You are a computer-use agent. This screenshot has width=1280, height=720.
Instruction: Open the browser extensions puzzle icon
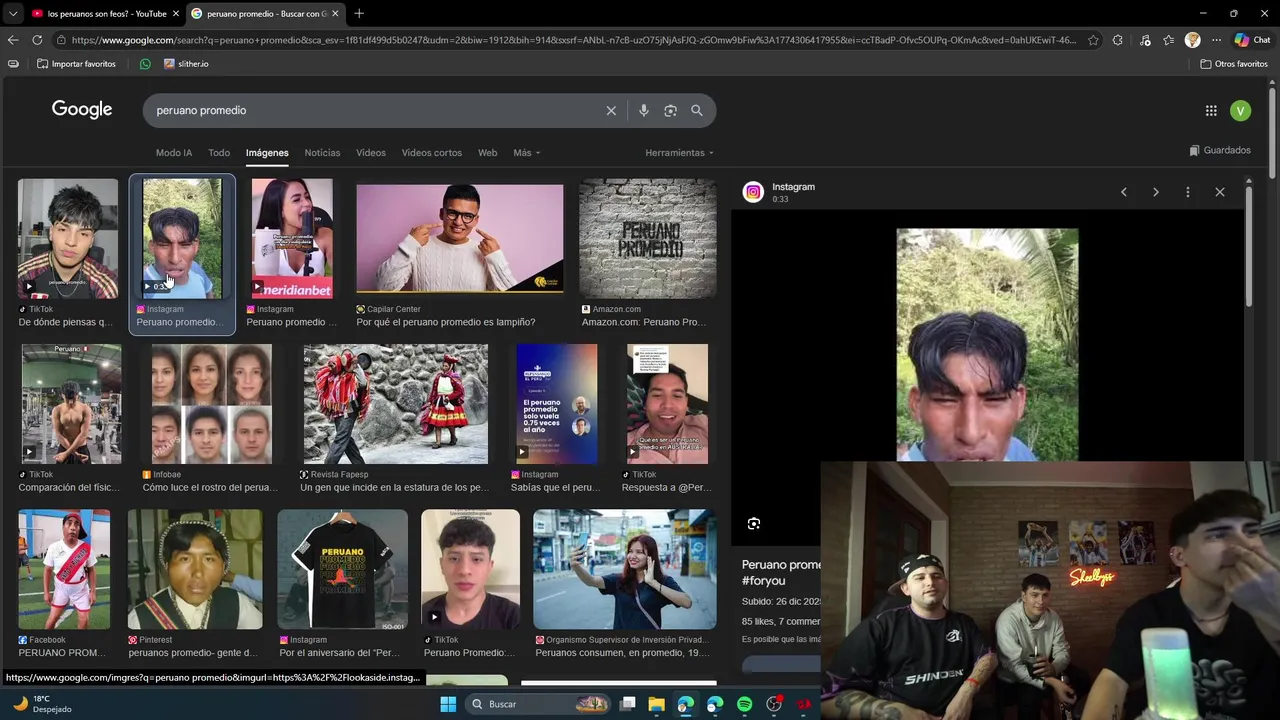[x=1118, y=40]
